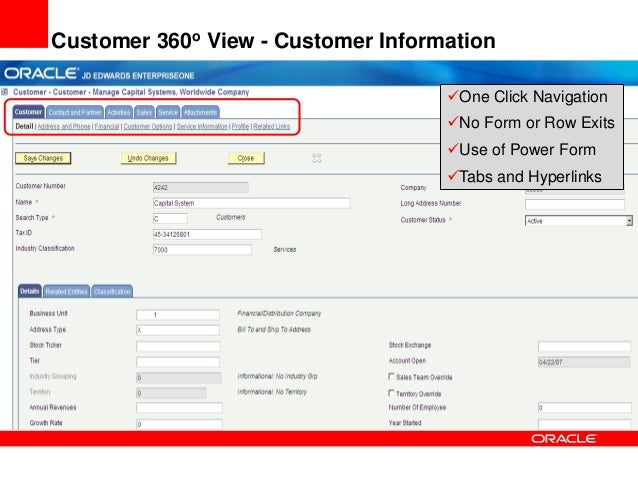The height and width of the screenshot is (479, 638).
Task: Click 'Financial/Distribution Company' text
Action: pyautogui.click(x=279, y=313)
